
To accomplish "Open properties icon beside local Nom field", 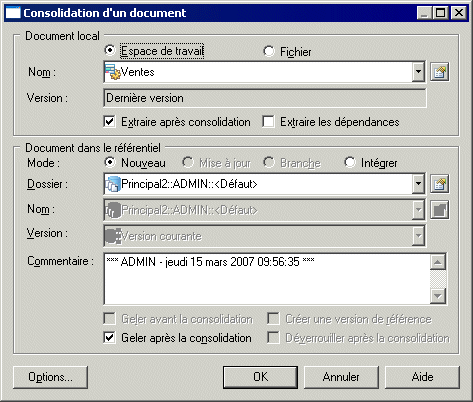I will pos(439,72).
